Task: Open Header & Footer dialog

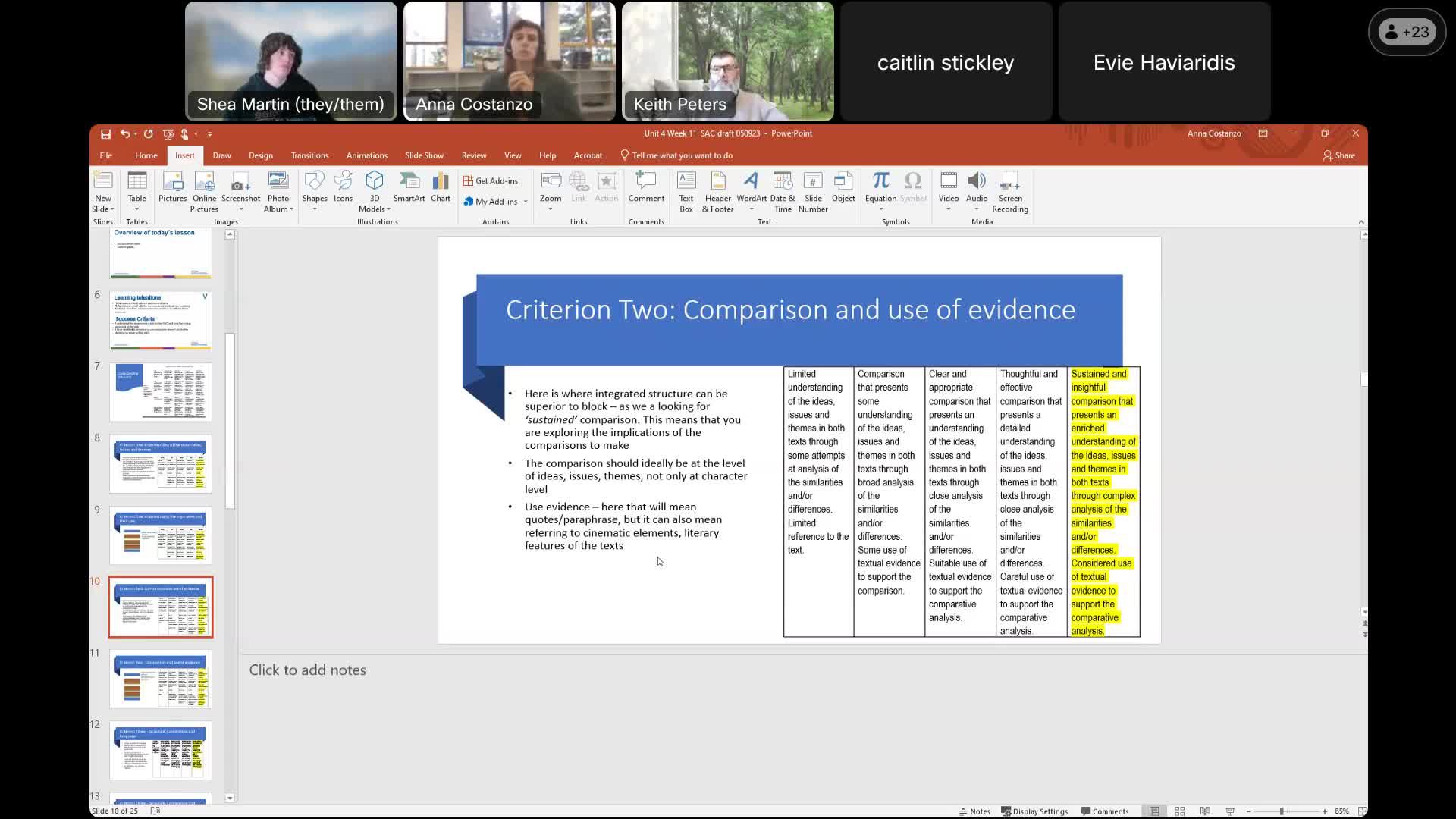Action: pyautogui.click(x=717, y=191)
